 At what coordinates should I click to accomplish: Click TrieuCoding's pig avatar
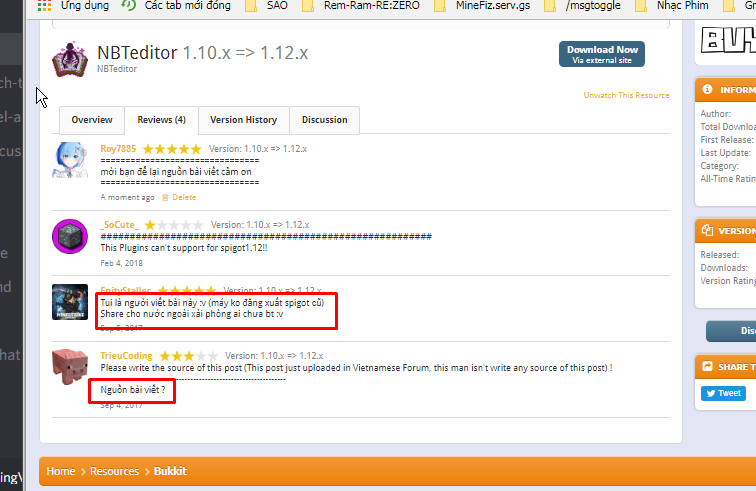pyautogui.click(x=70, y=367)
